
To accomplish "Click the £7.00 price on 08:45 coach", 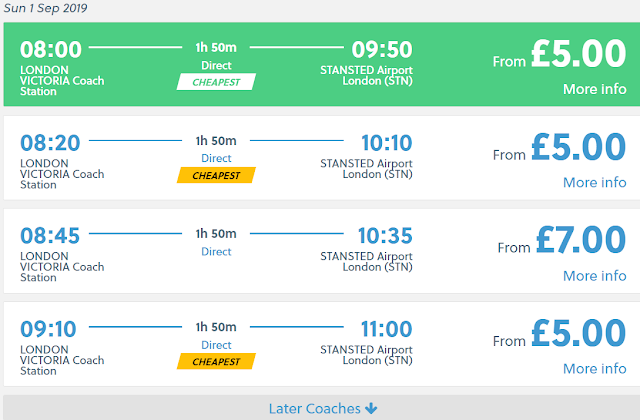I will pyautogui.click(x=580, y=241).
